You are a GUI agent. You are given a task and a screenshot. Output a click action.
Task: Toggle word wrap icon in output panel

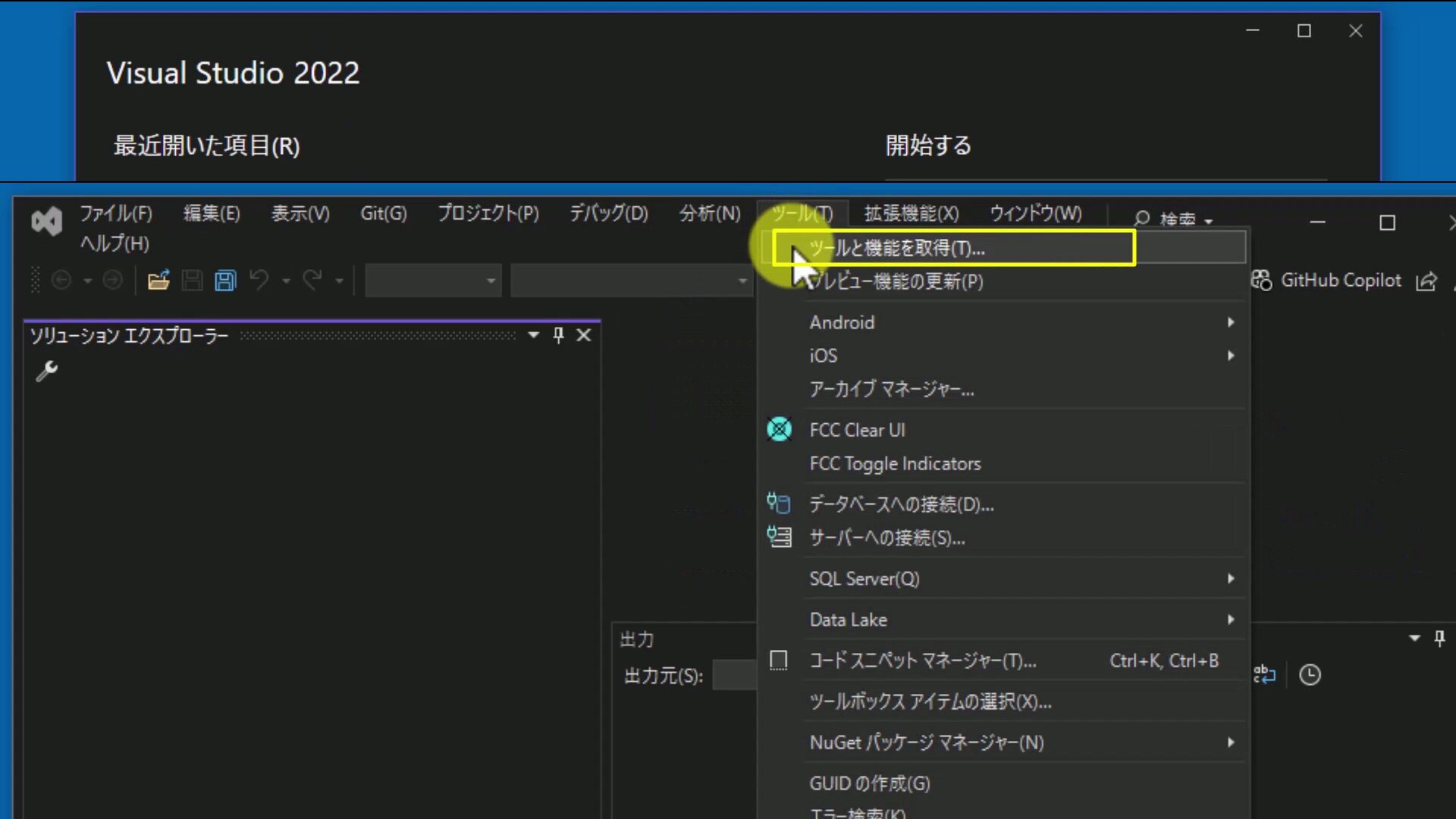click(x=1264, y=674)
